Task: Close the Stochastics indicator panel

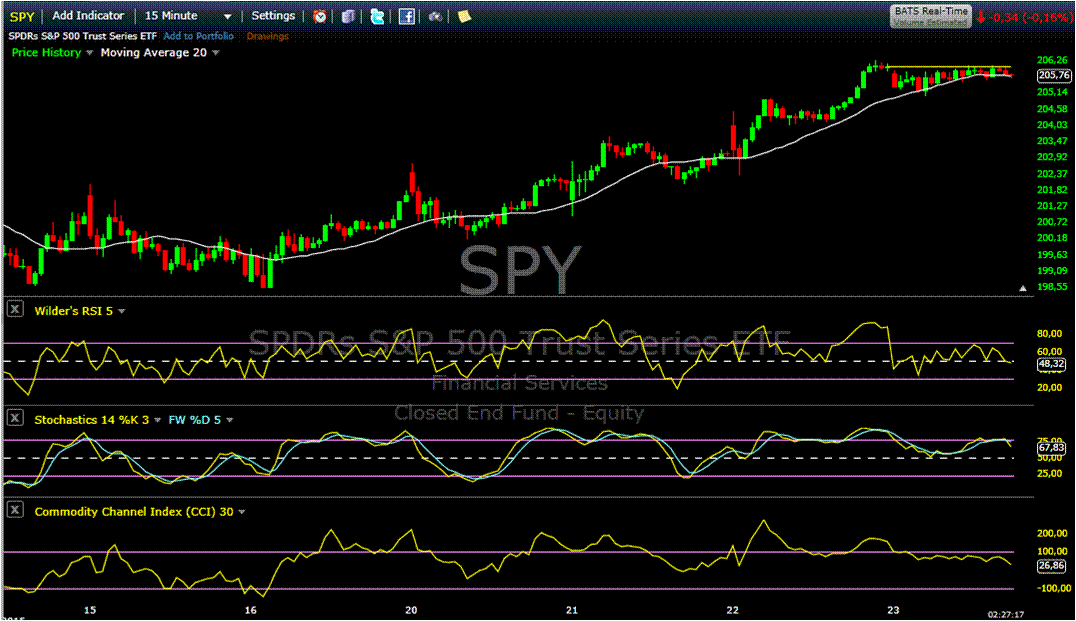Action: [x=15, y=418]
